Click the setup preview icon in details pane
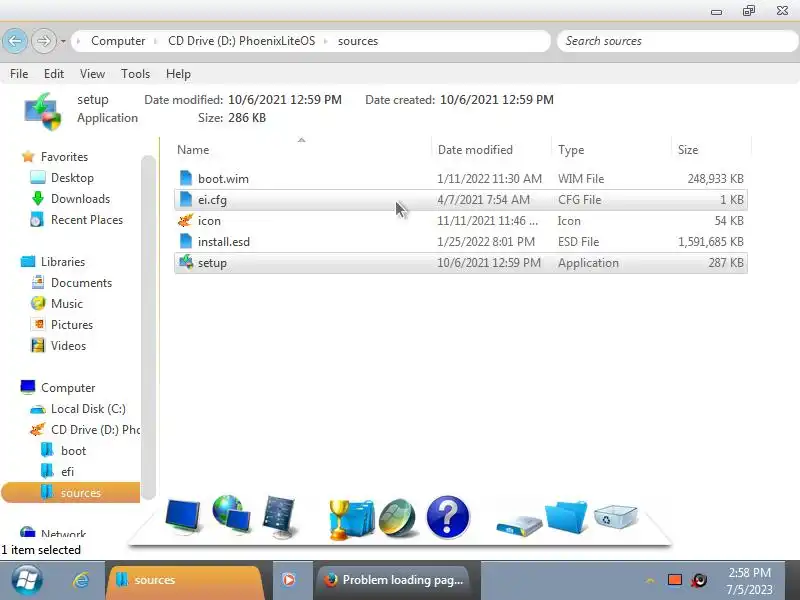The width and height of the screenshot is (800, 600). coord(42,111)
